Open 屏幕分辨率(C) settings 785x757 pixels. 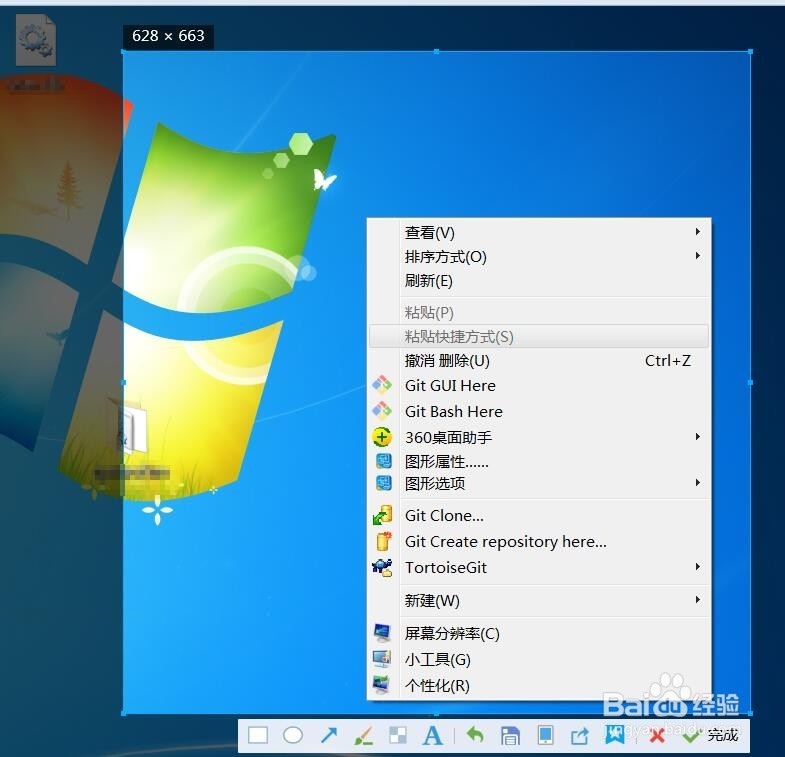(539, 633)
